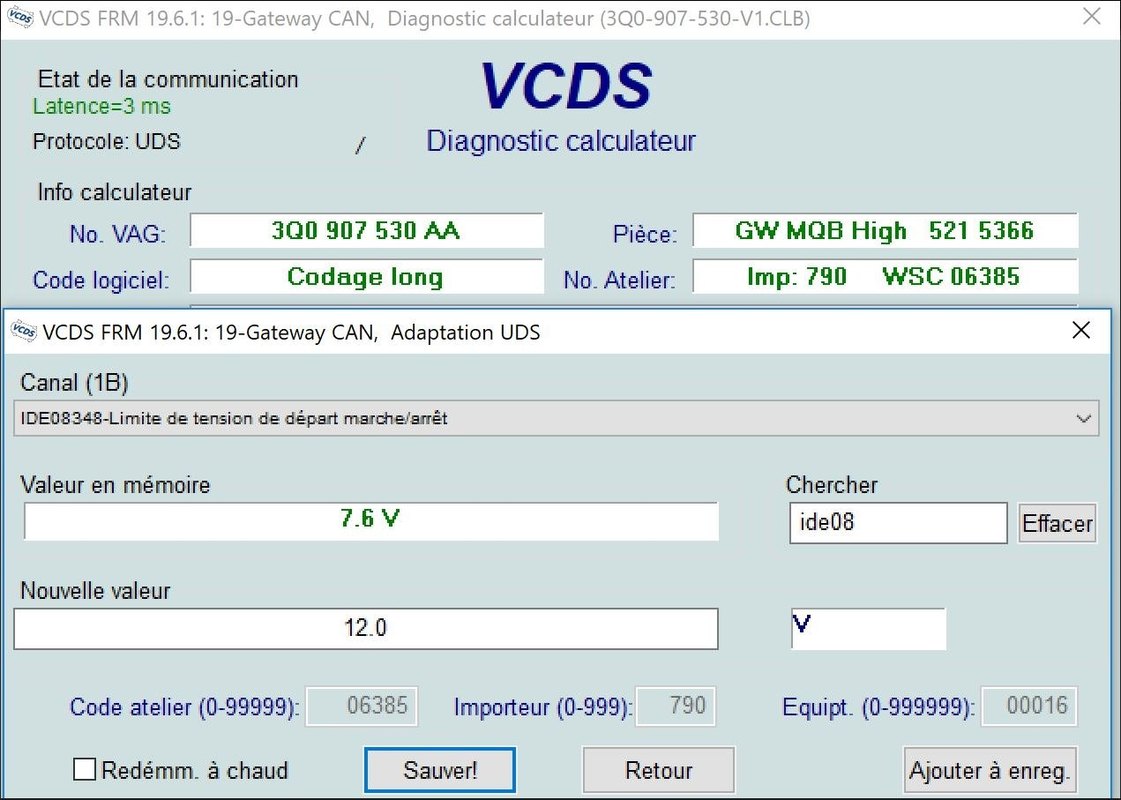Click the Retour button
1121x800 pixels.
658,770
